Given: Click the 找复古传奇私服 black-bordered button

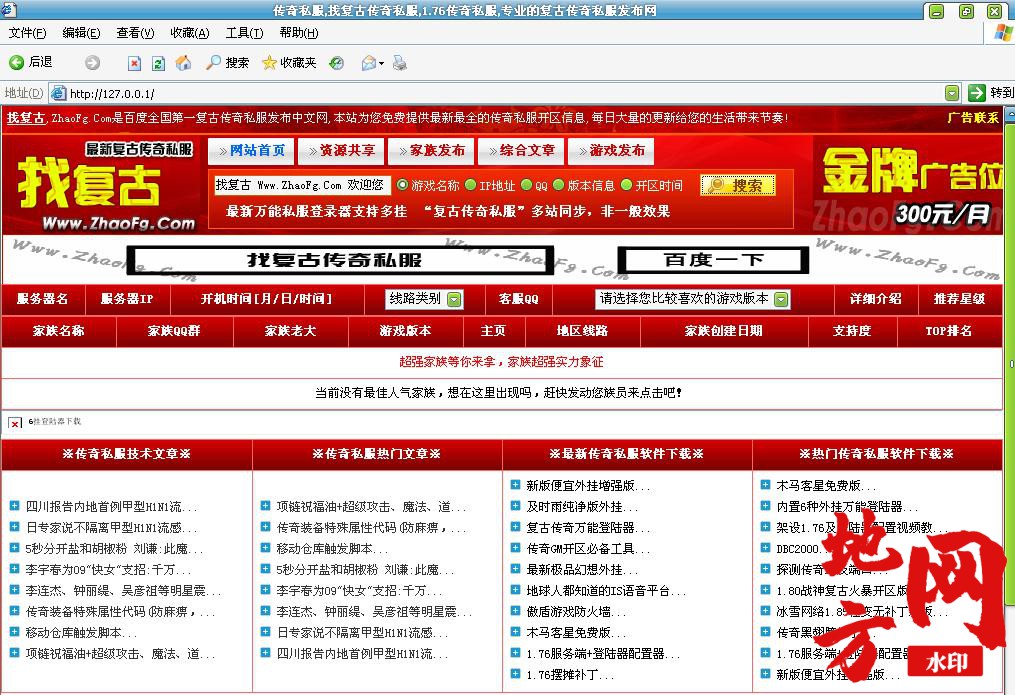Looking at the screenshot, I should pos(340,260).
